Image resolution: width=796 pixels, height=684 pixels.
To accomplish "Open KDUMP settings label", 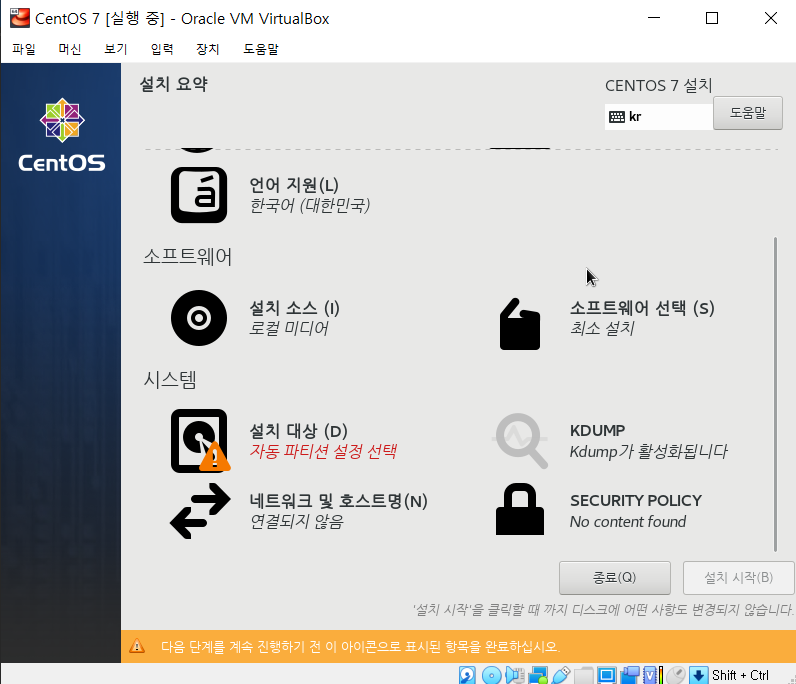I will [598, 431].
